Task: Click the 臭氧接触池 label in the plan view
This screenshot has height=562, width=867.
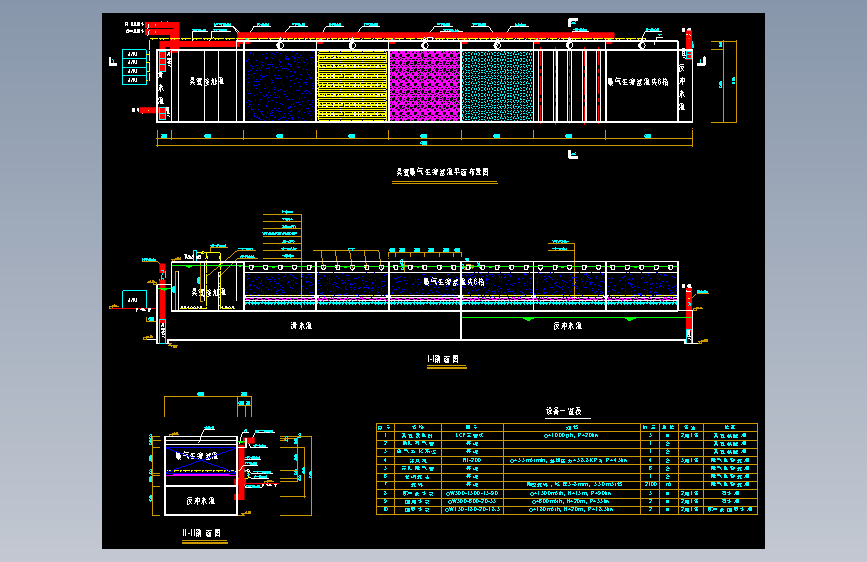Action: [x=207, y=81]
